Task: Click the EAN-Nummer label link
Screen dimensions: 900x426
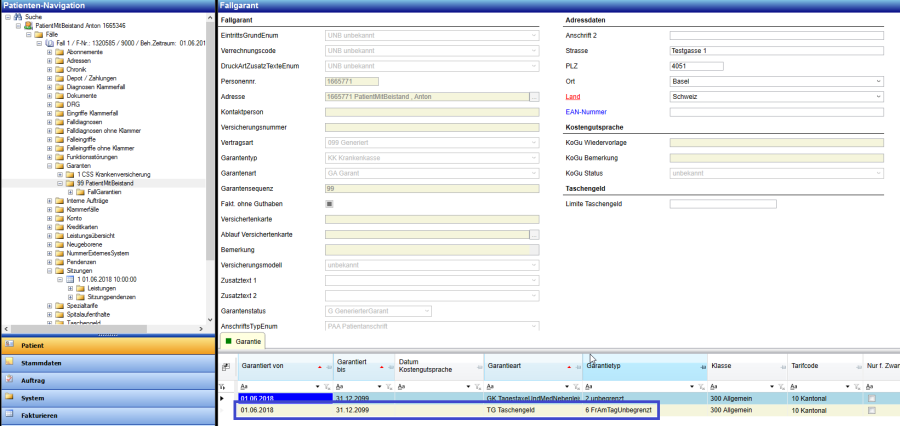Action: [x=586, y=112]
